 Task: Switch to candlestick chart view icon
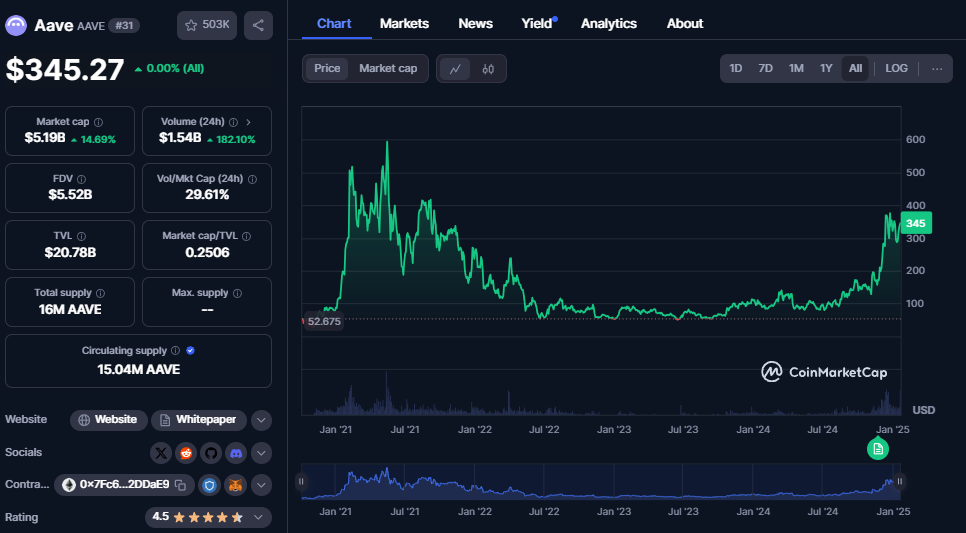(488, 69)
